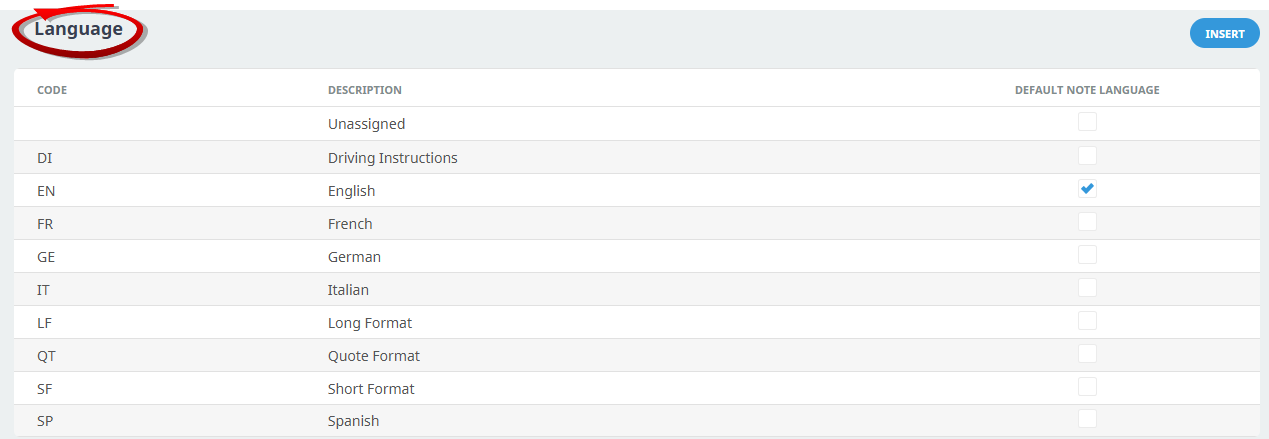Enable Spanish as default note language
This screenshot has width=1269, height=439.
click(x=1087, y=419)
